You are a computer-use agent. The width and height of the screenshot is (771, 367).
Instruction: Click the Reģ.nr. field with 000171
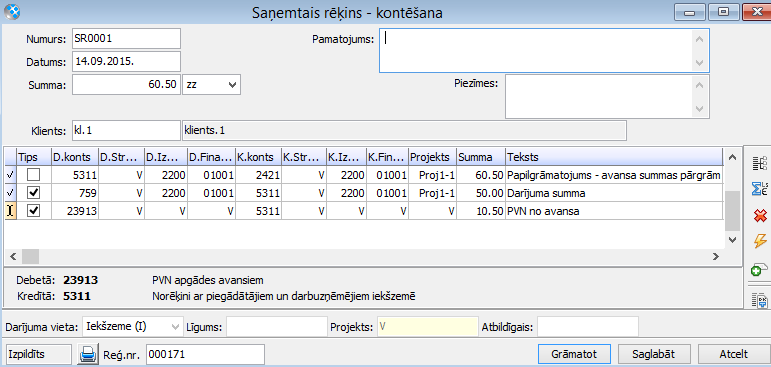[206, 354]
